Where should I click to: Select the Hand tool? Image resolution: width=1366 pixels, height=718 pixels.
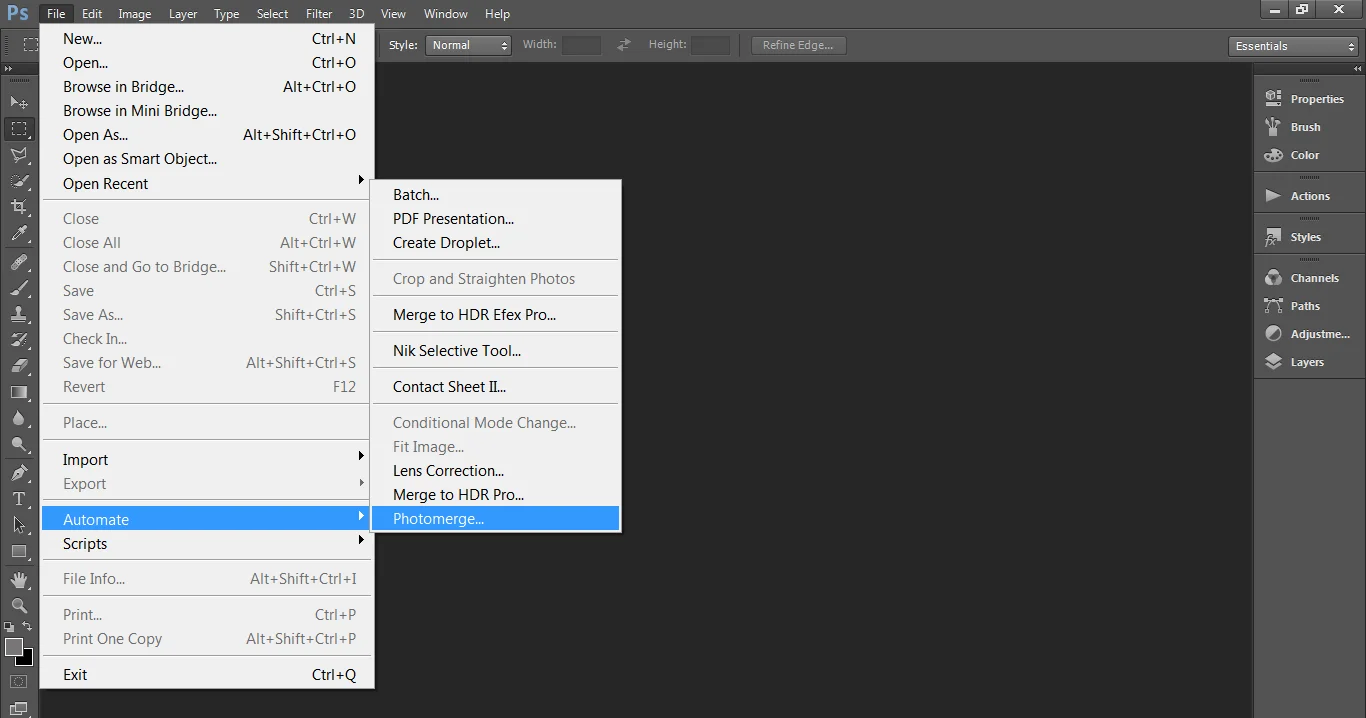[19, 580]
